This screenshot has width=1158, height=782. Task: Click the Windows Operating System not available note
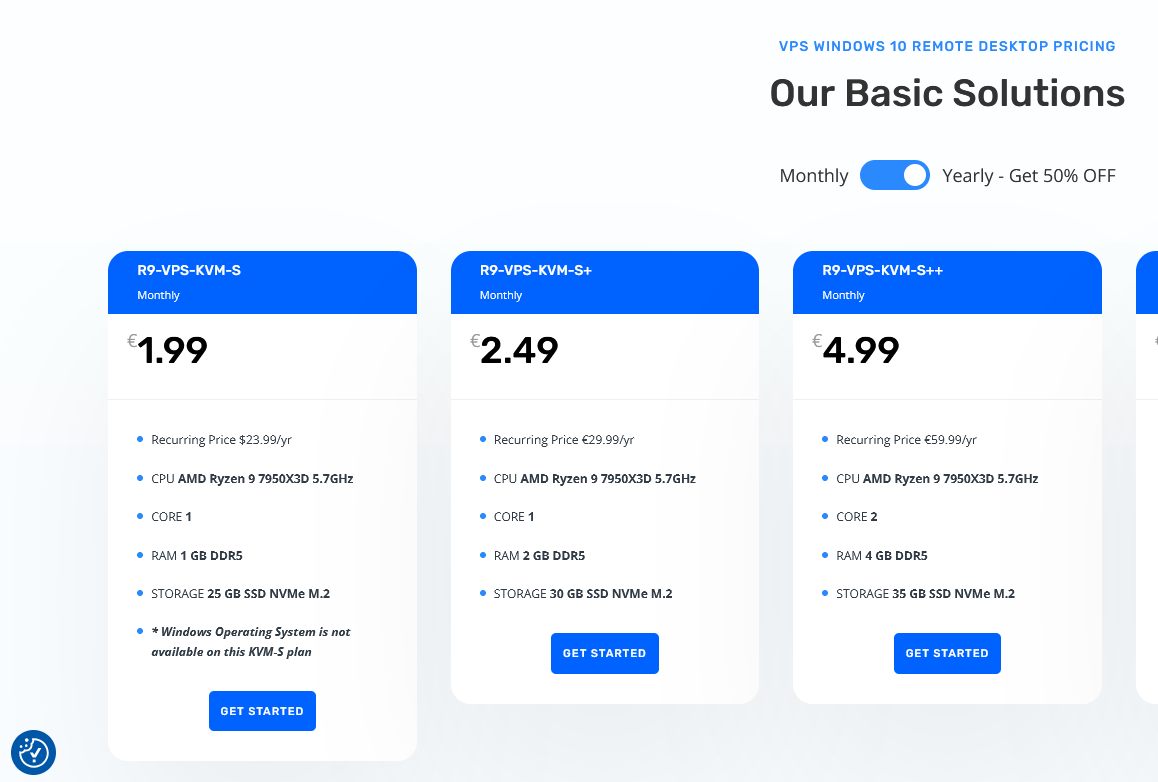point(250,642)
